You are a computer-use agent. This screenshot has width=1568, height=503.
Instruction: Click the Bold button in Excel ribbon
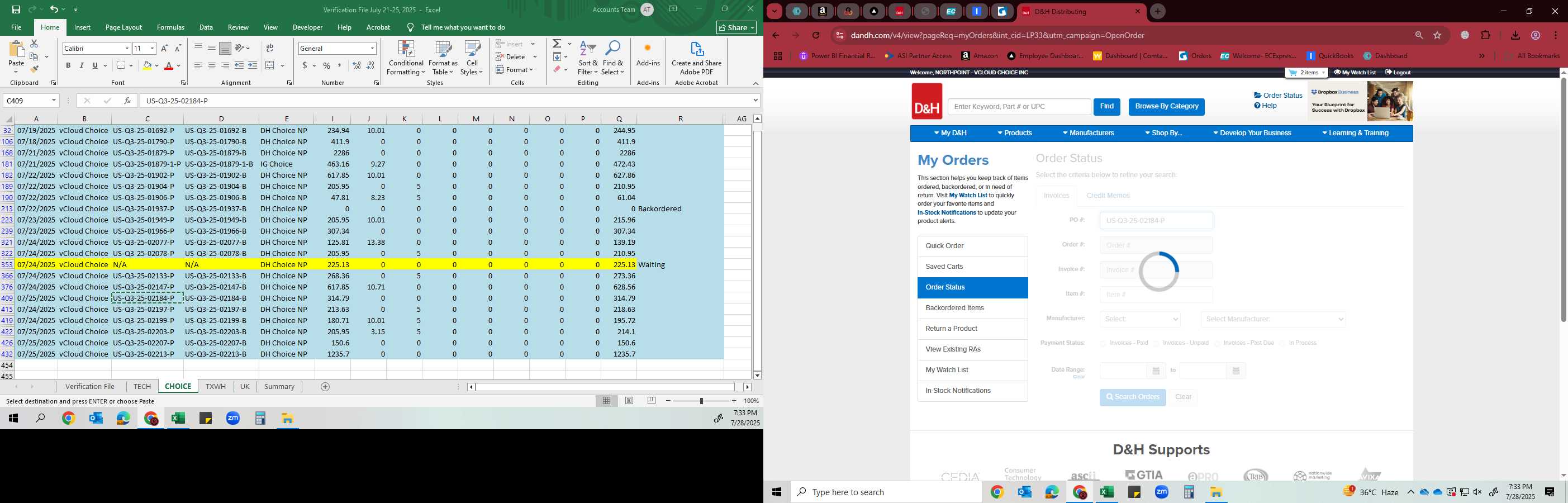point(68,66)
